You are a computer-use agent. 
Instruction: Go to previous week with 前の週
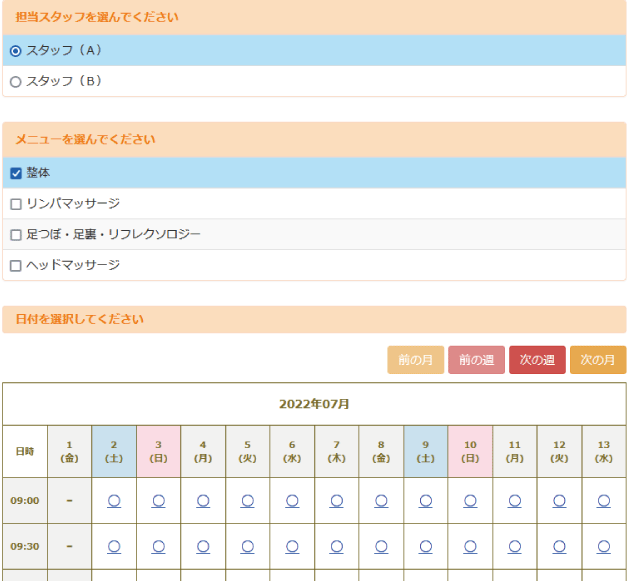(x=476, y=360)
